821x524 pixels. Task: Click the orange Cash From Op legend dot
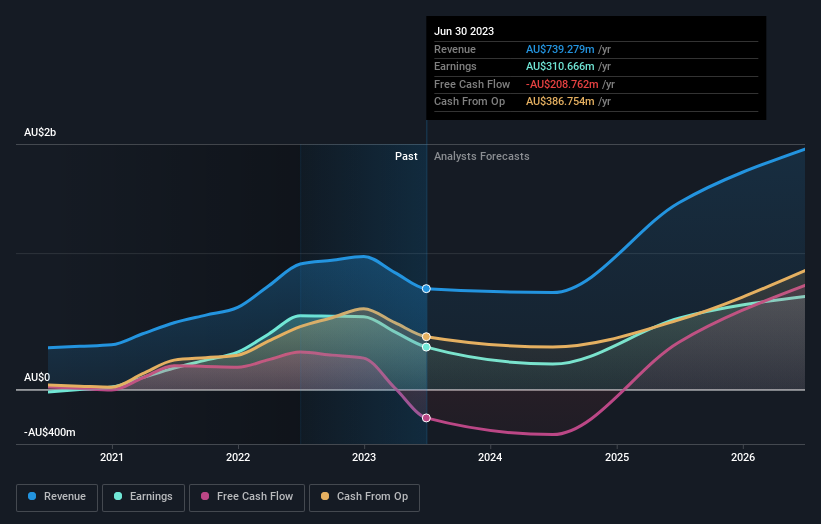click(x=325, y=496)
